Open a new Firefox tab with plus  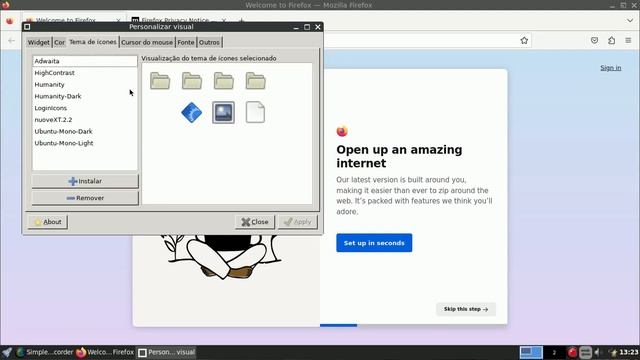[x=241, y=20]
